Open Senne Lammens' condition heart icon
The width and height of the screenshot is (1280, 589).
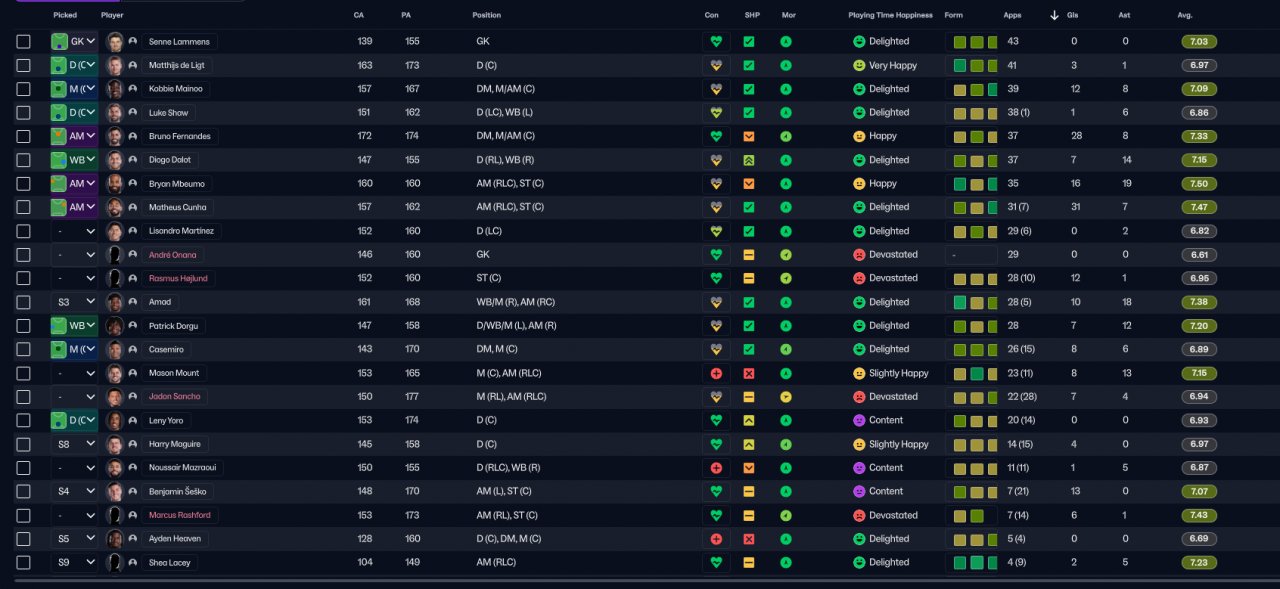716,42
